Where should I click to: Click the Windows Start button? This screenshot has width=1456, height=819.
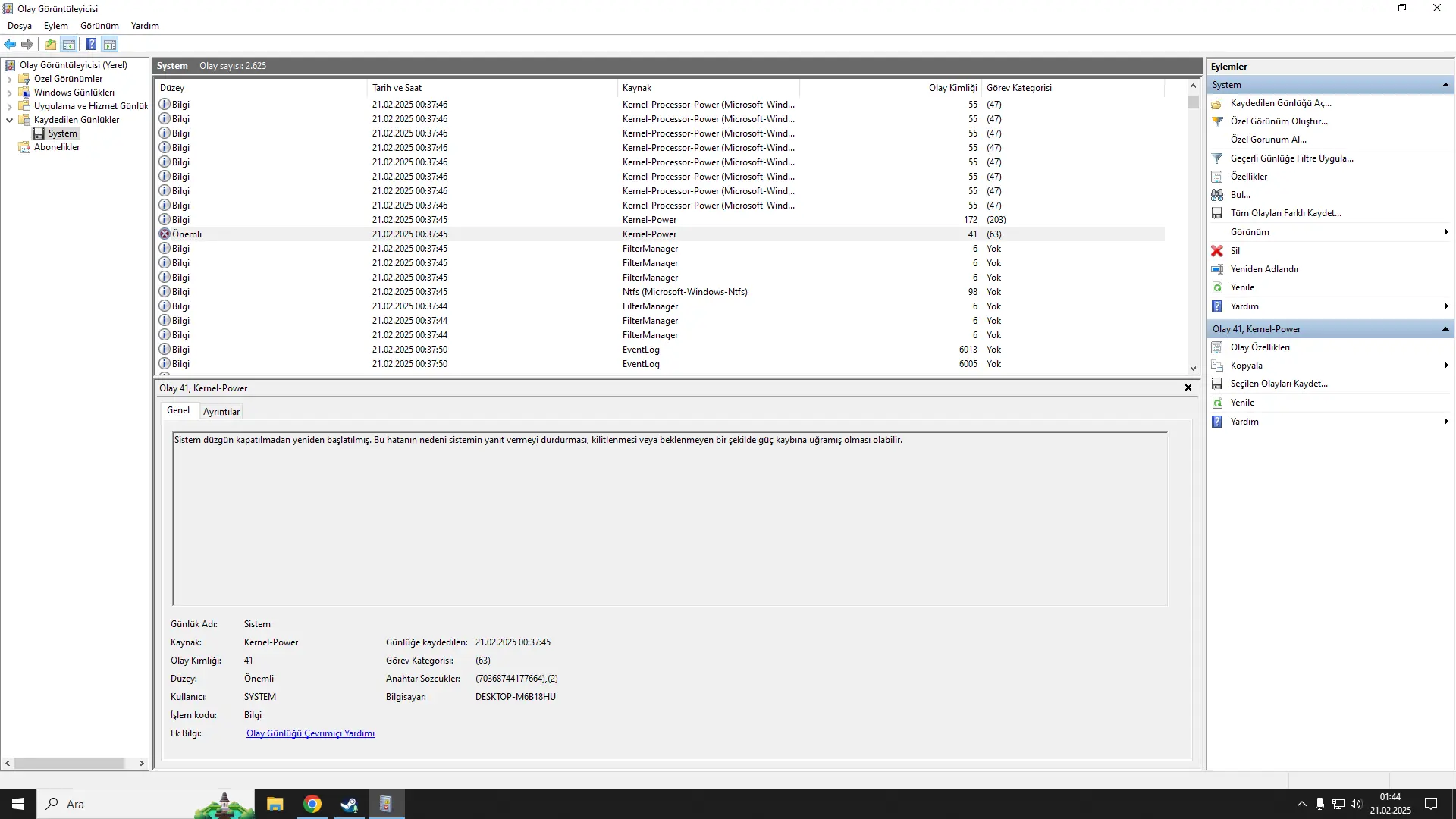18,804
